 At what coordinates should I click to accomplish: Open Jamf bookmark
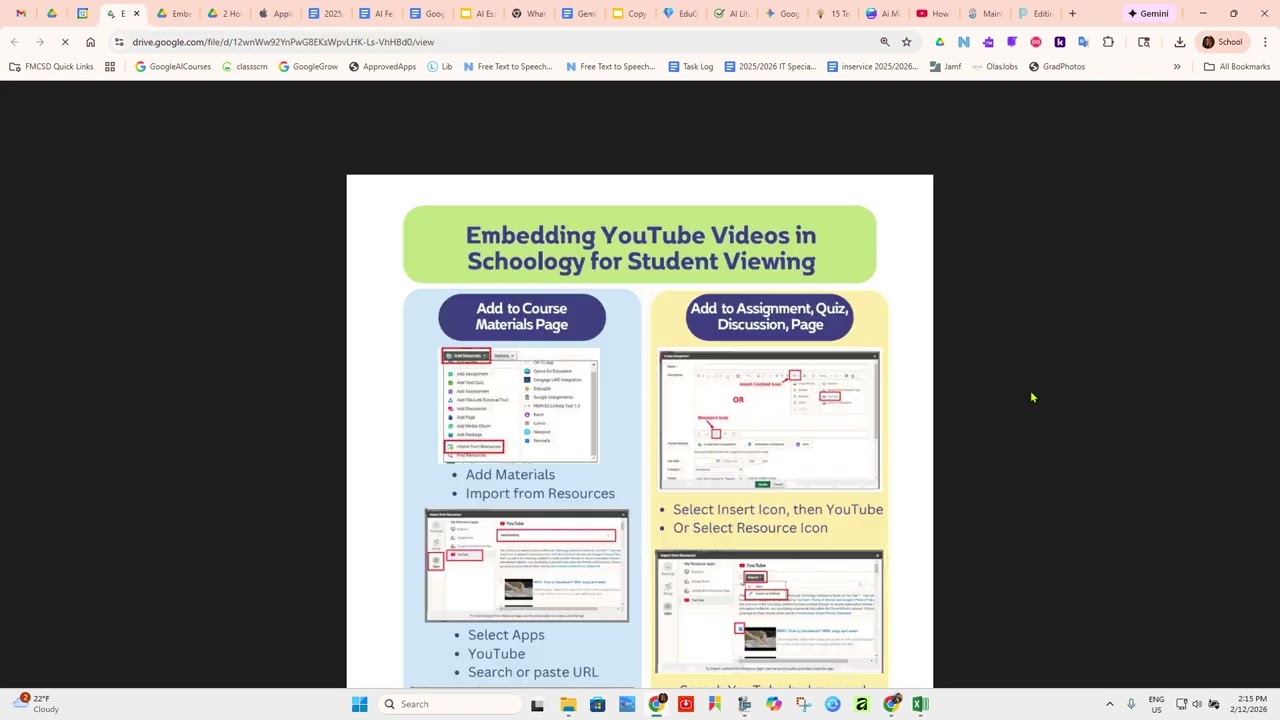click(x=945, y=67)
